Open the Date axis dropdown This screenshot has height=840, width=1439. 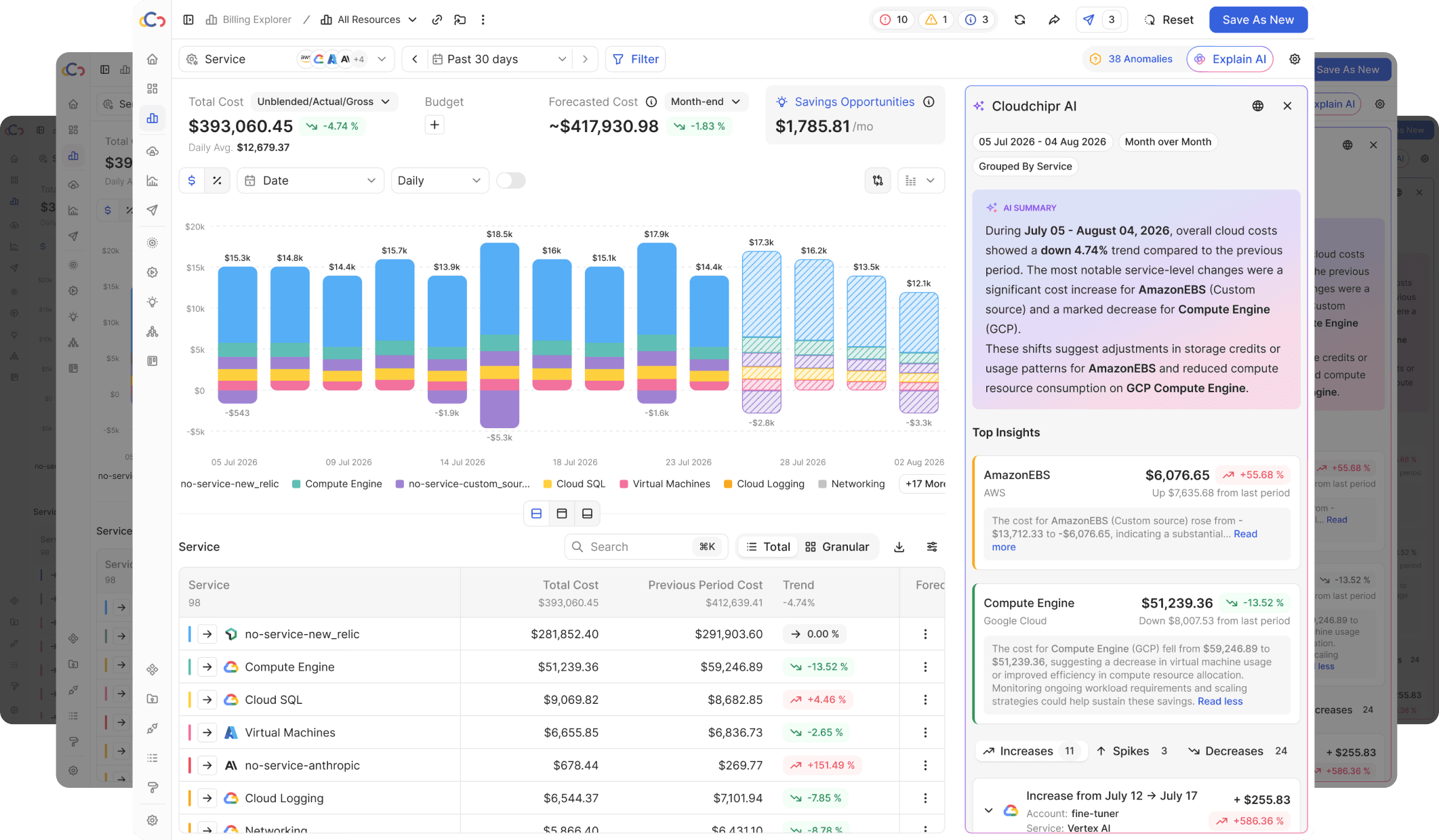310,180
